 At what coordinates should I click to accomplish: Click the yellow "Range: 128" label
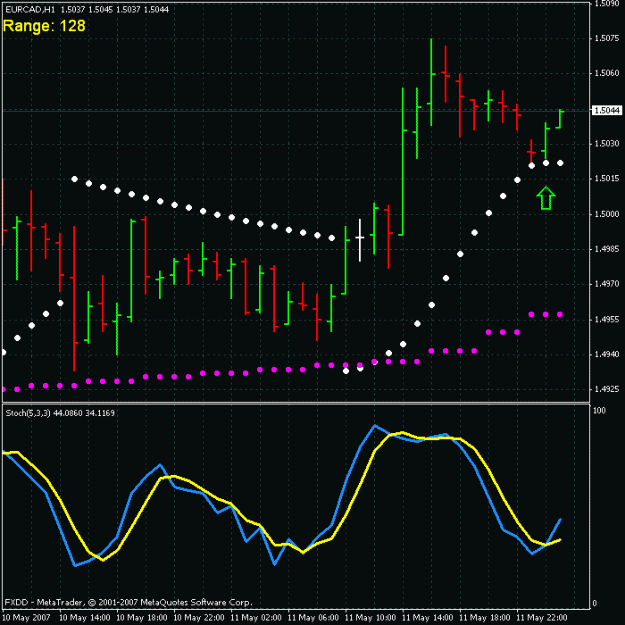point(44,26)
